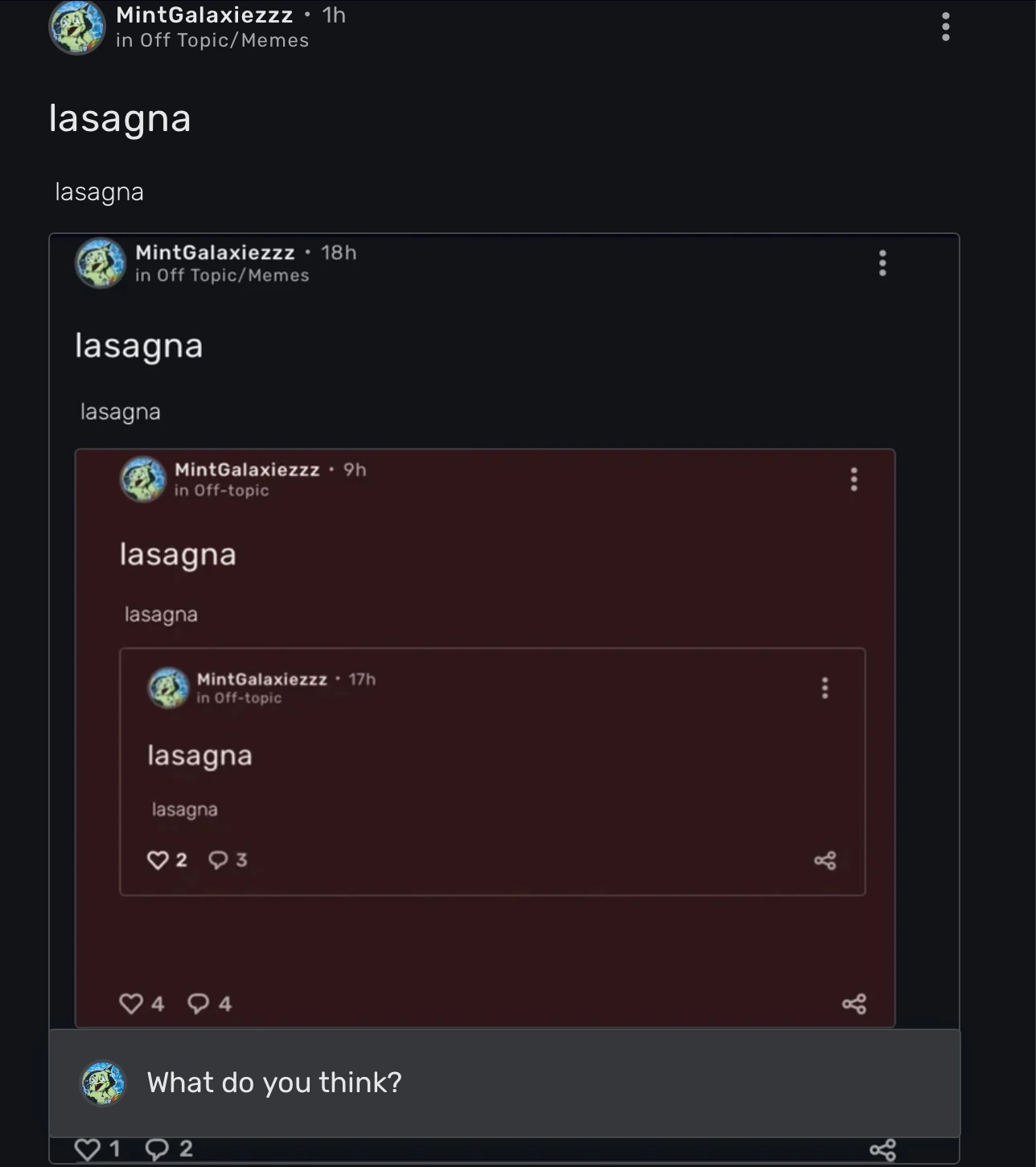
Task: Click MintGalaxiezzz's avatar on the top post
Action: pyautogui.click(x=76, y=27)
